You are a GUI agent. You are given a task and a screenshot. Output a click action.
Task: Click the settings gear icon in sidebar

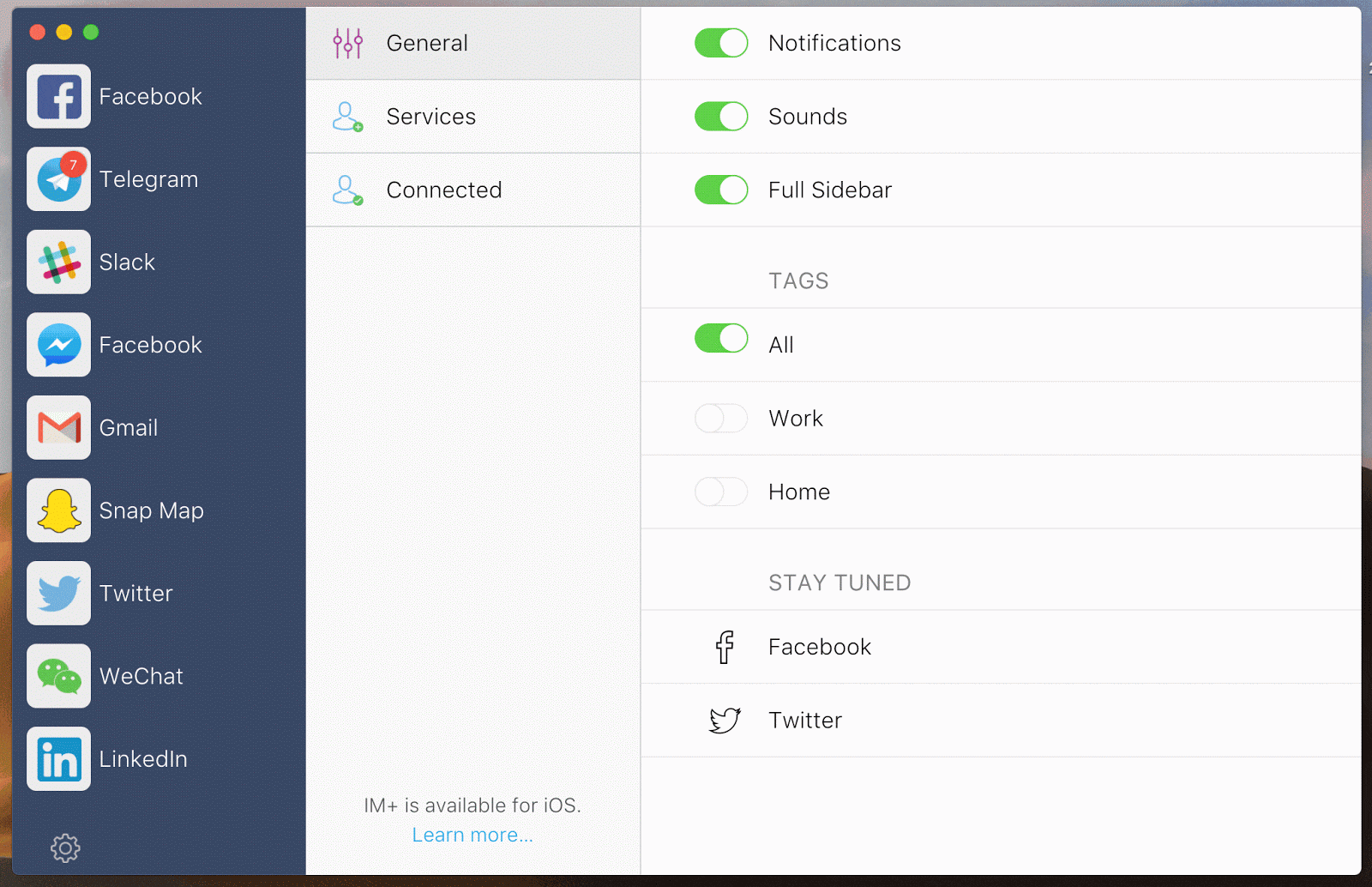65,848
